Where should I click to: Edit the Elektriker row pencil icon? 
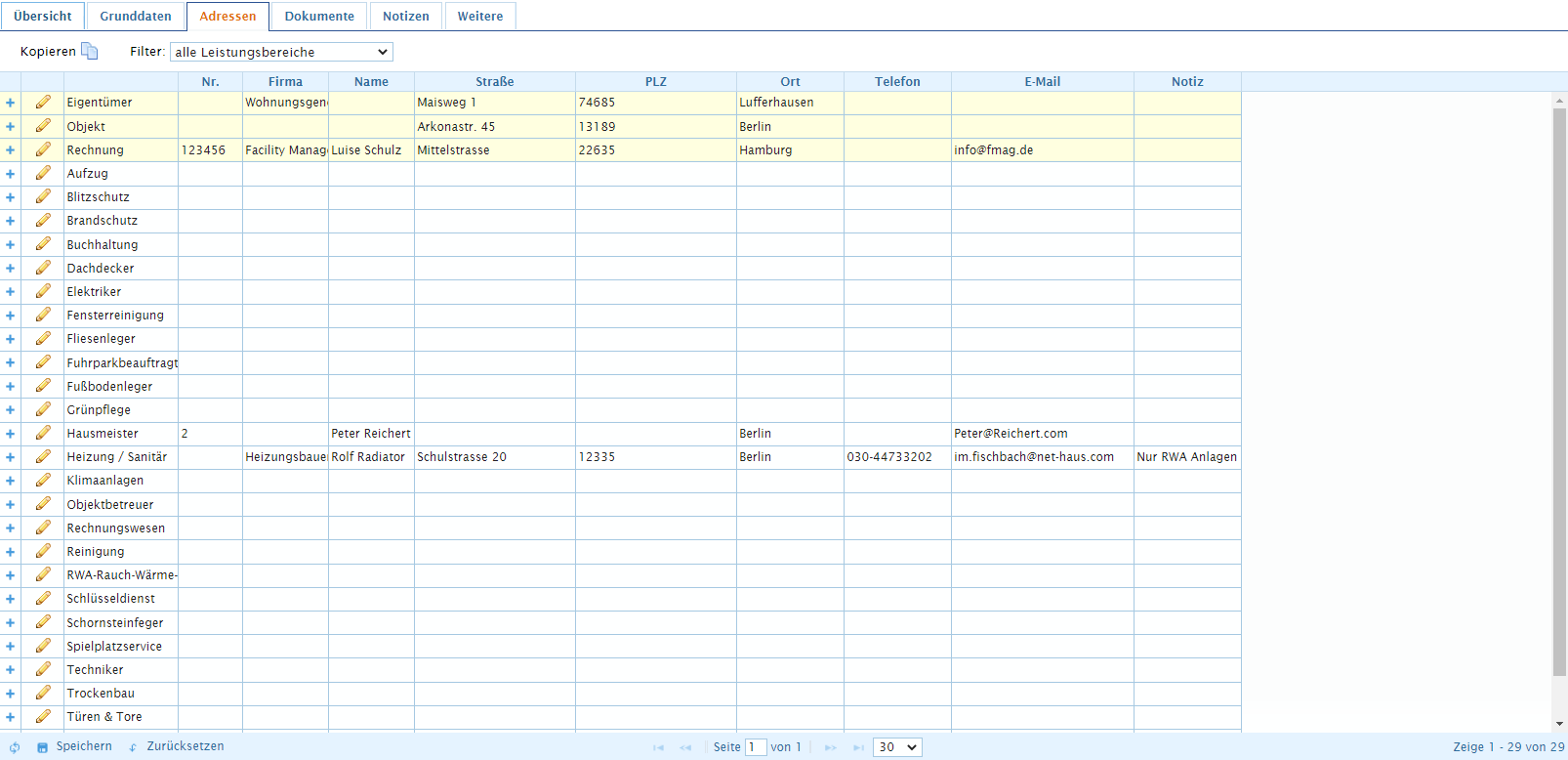(43, 291)
